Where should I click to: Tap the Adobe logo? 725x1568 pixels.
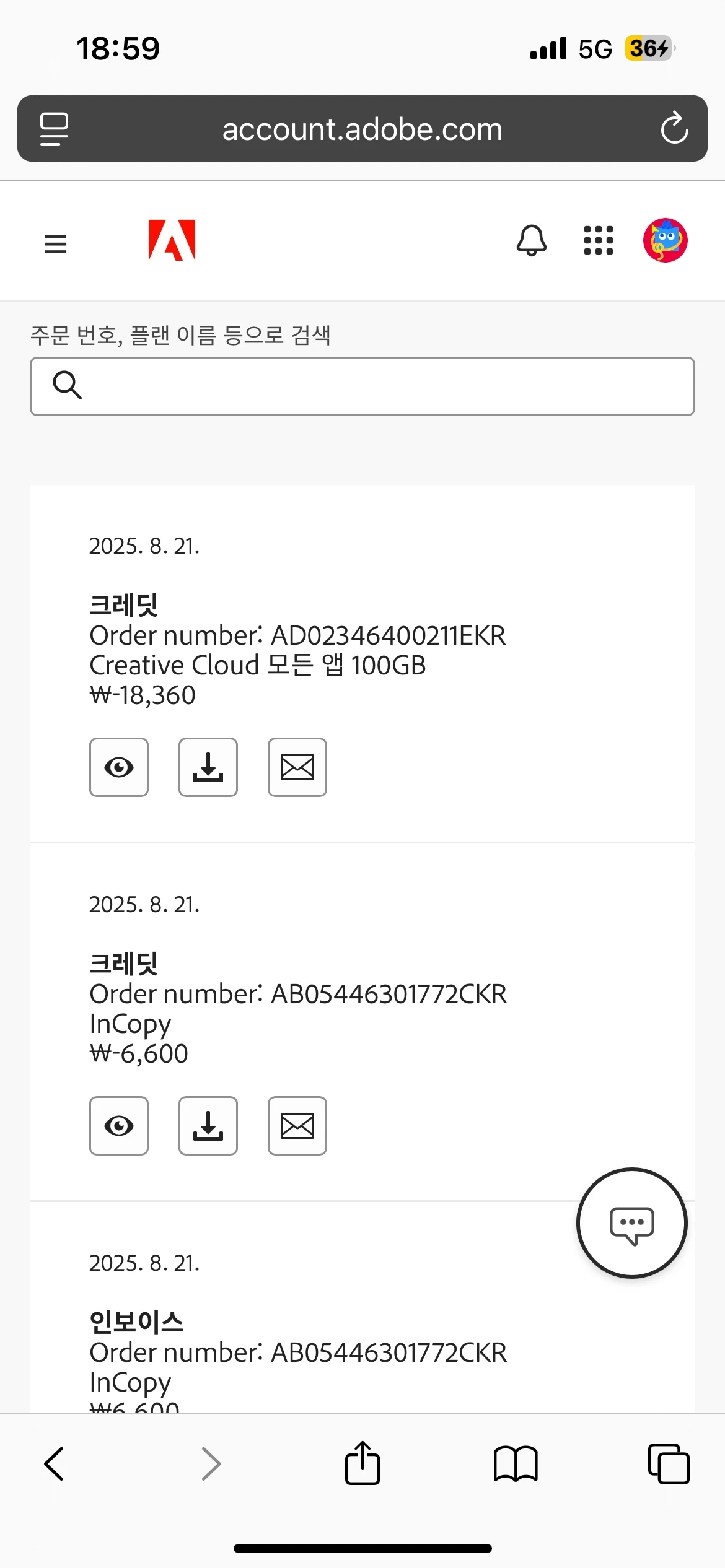pos(172,240)
